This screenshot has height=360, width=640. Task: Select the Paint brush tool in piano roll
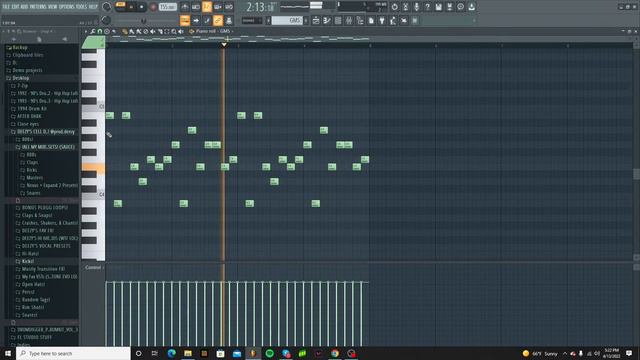[x=131, y=31]
